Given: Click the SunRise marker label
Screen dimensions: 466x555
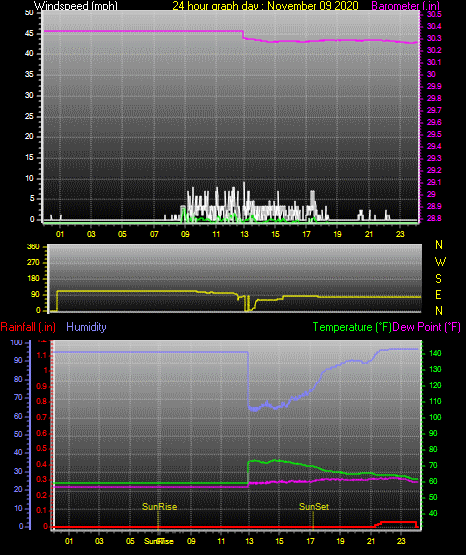Looking at the screenshot, I should tap(160, 507).
